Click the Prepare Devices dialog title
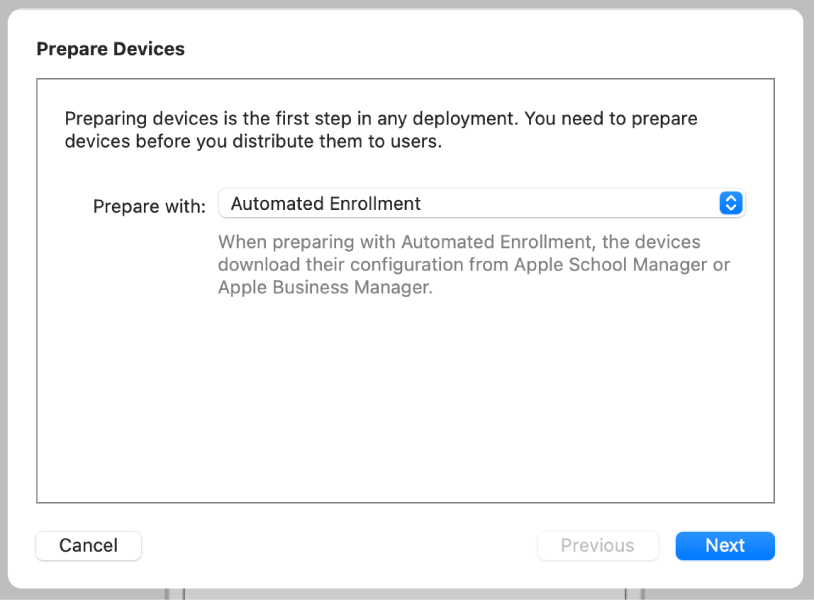814x601 pixels. 110,48
